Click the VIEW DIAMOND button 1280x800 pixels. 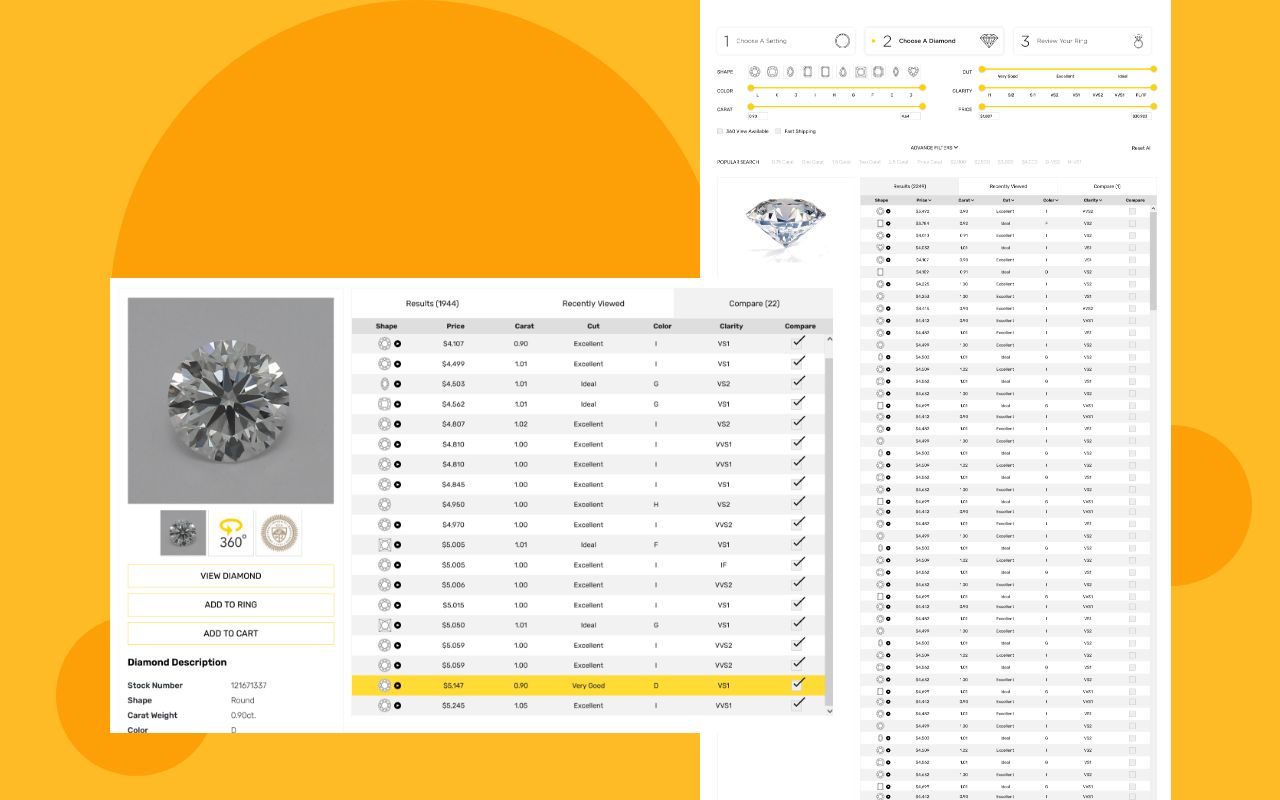pos(231,576)
